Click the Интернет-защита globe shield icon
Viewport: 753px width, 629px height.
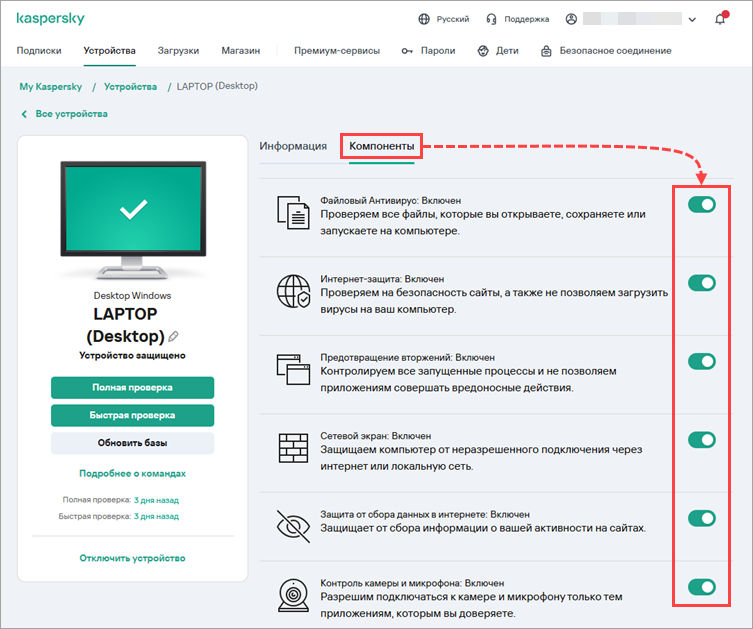point(293,291)
